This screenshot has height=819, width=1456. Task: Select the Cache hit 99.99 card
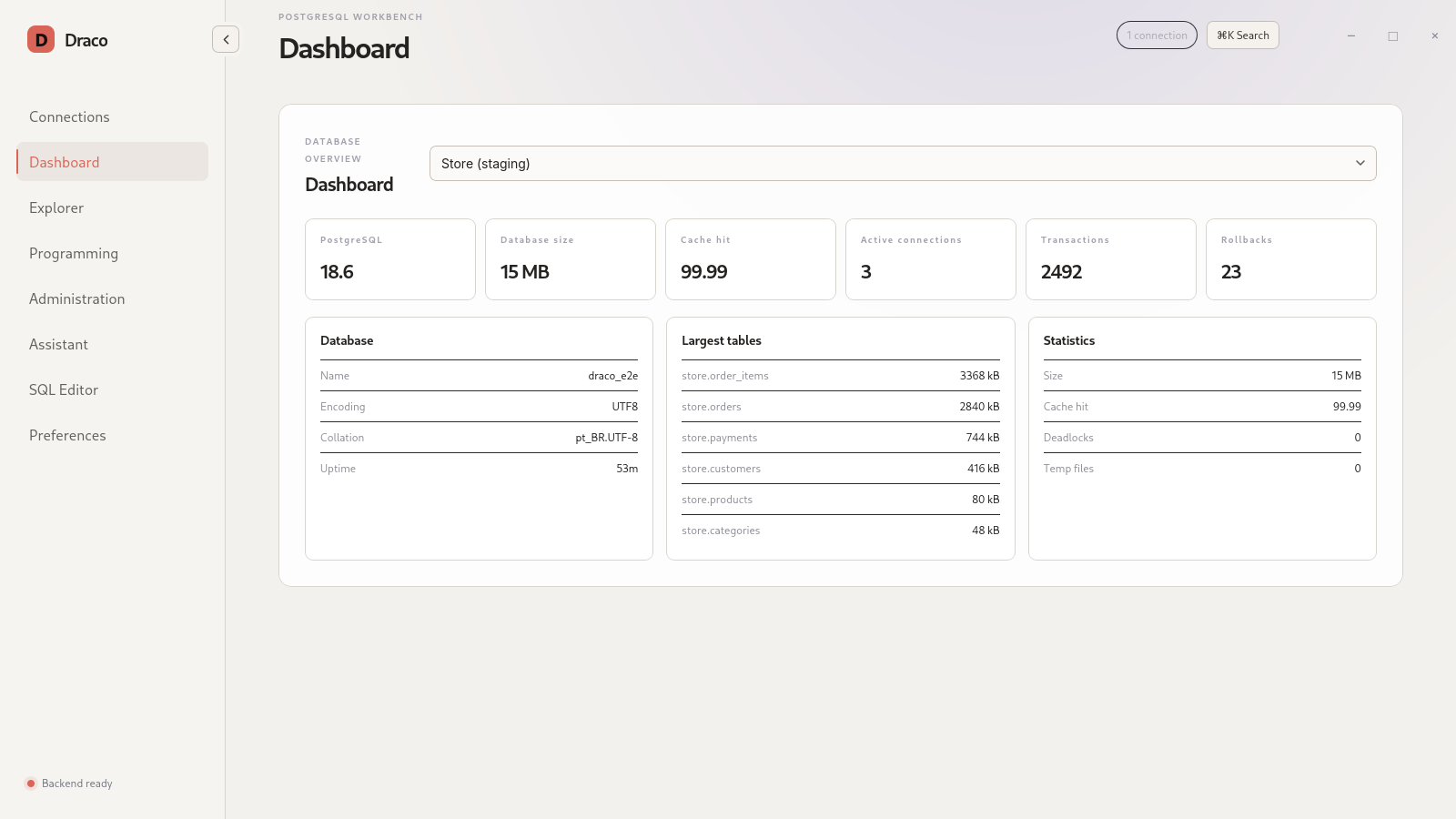751,259
